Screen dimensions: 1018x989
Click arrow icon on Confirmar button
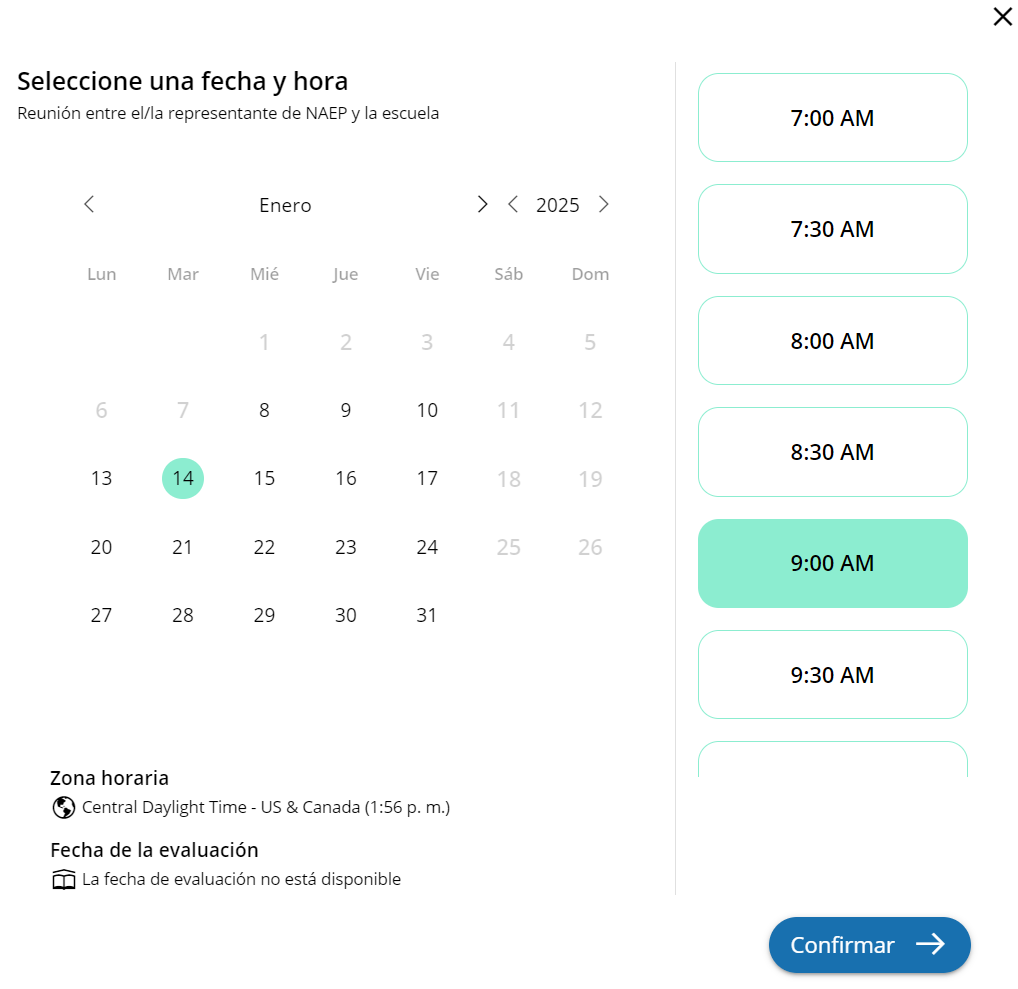click(930, 945)
